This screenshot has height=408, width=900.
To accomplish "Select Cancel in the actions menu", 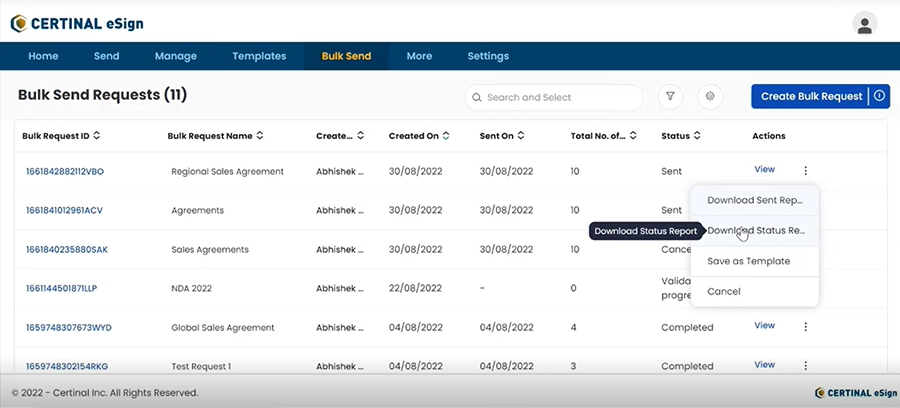I will [x=754, y=292].
